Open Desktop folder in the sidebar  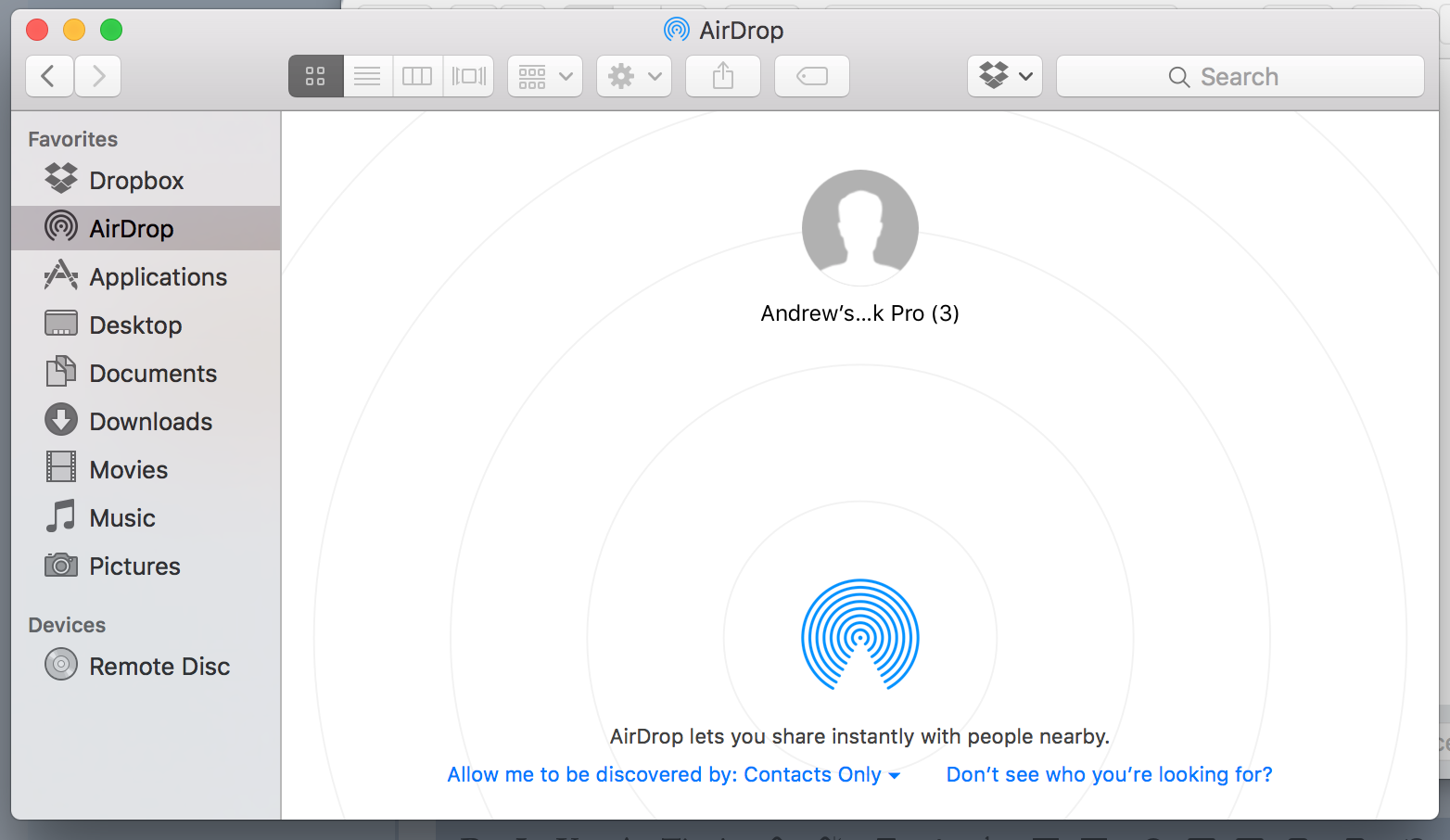[x=146, y=325]
